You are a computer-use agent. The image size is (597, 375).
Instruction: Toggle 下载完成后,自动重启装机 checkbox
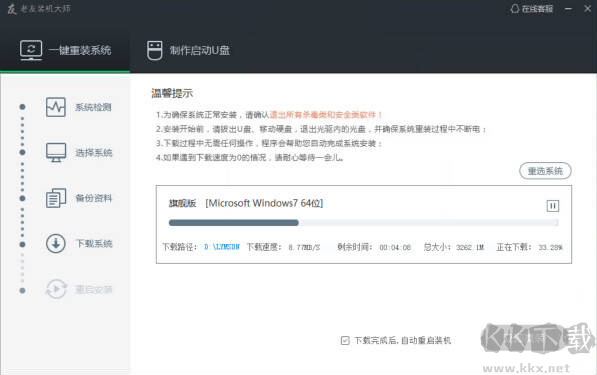[x=345, y=340]
